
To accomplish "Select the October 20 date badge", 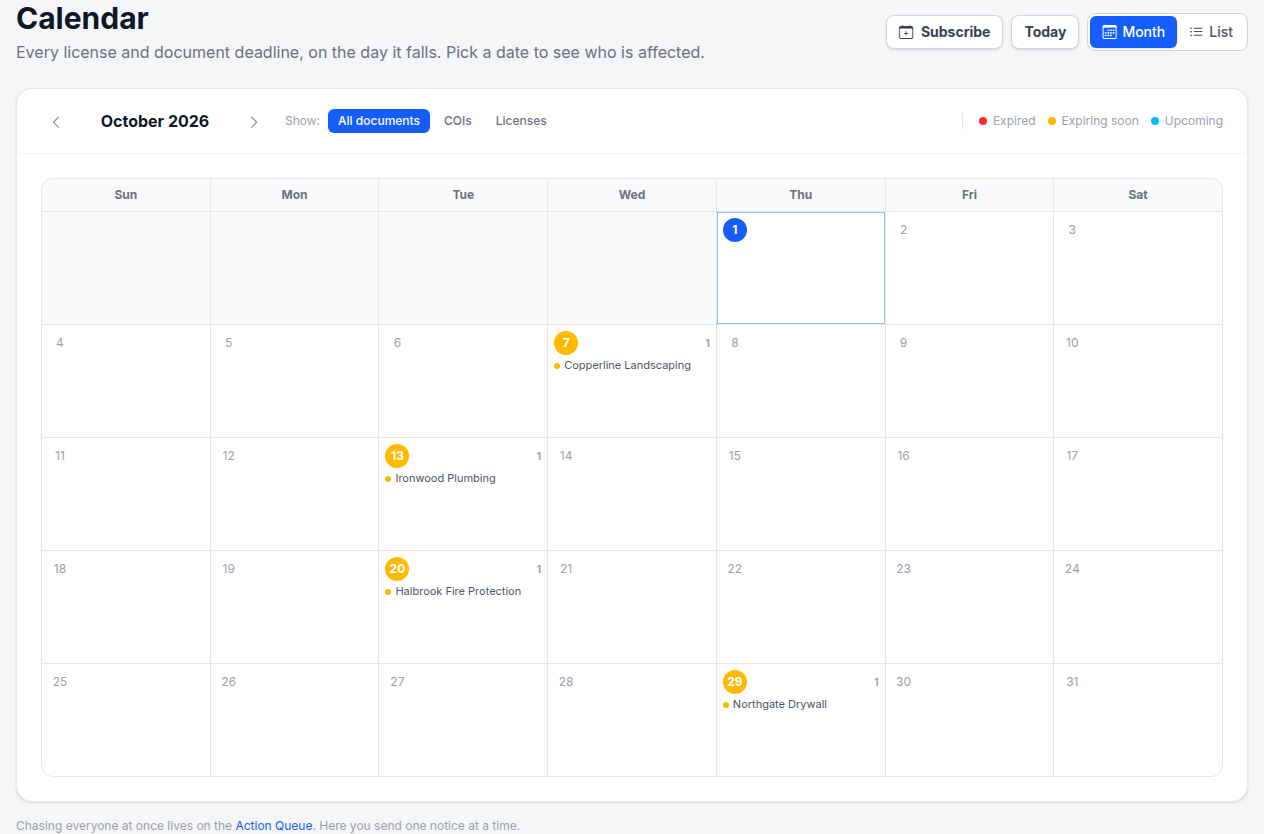I will pyautogui.click(x=397, y=569).
